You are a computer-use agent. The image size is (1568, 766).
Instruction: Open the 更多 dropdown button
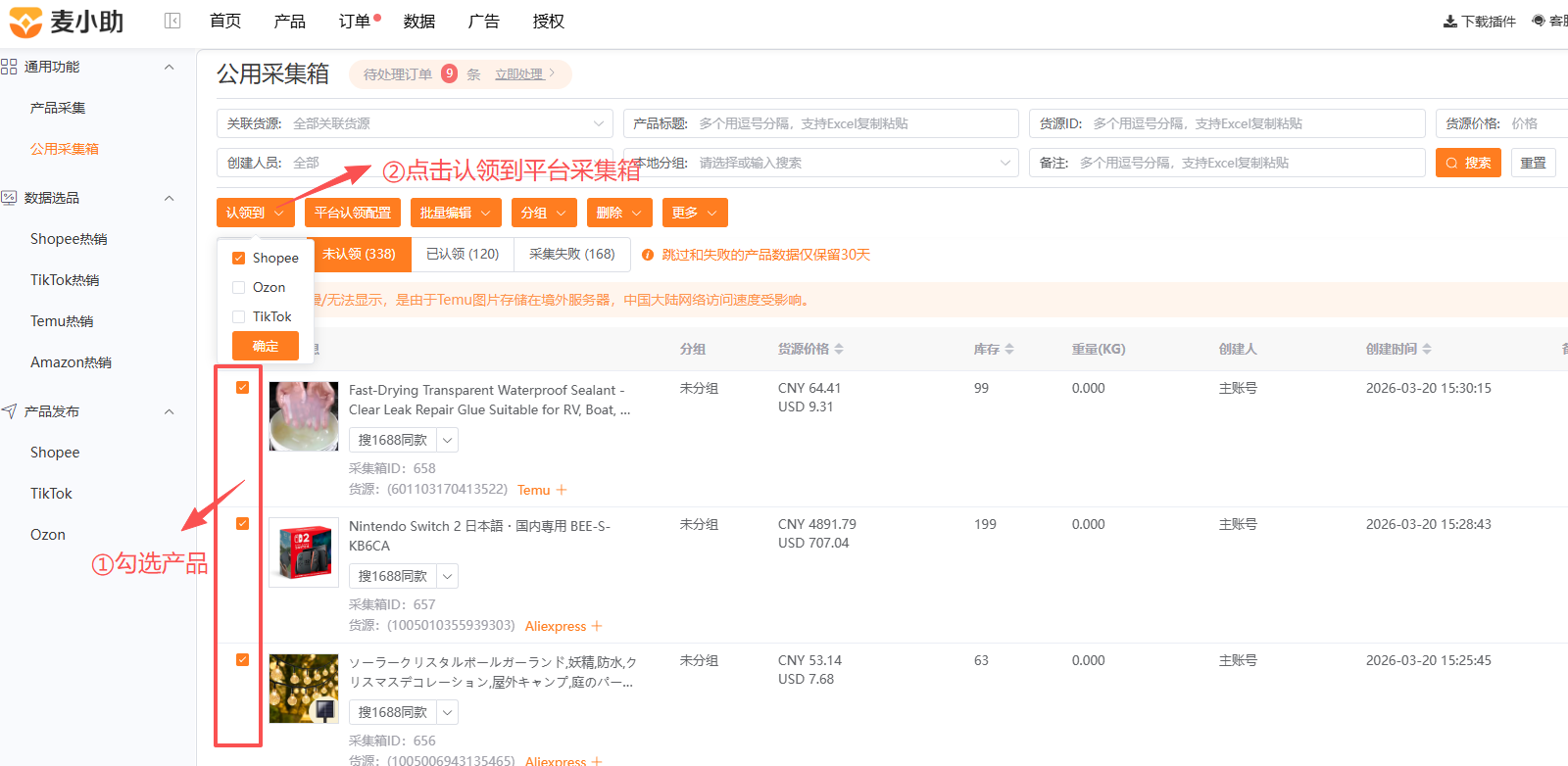coord(695,213)
